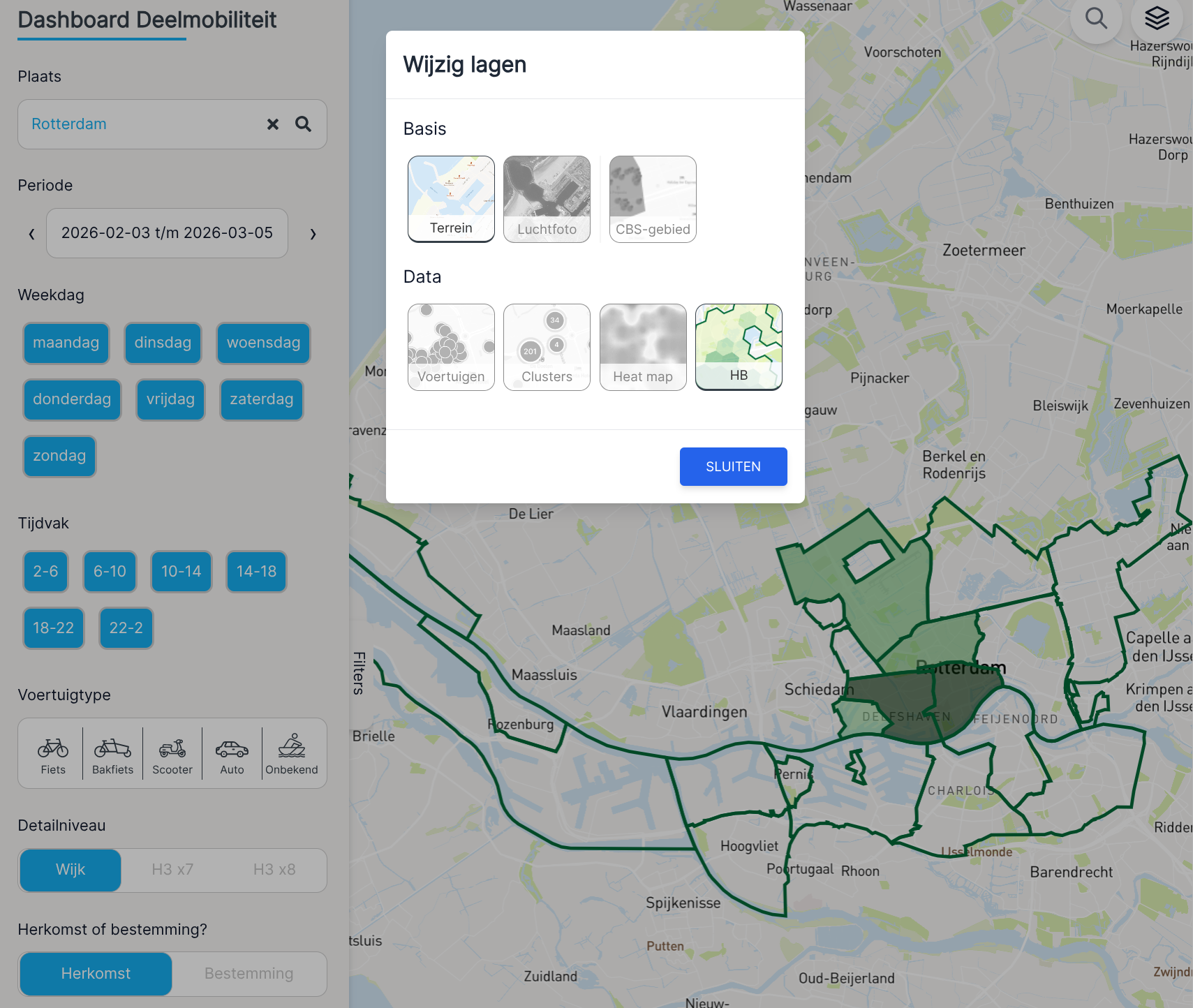Collapse the Filters side panel

point(359,673)
